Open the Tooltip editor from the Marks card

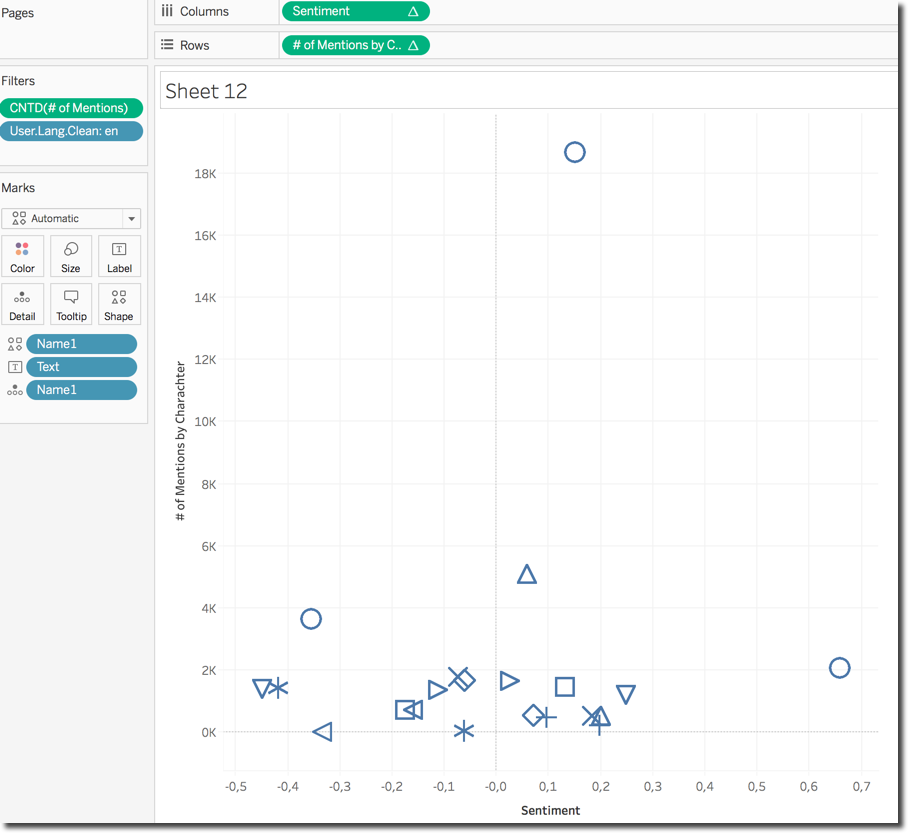[70, 304]
